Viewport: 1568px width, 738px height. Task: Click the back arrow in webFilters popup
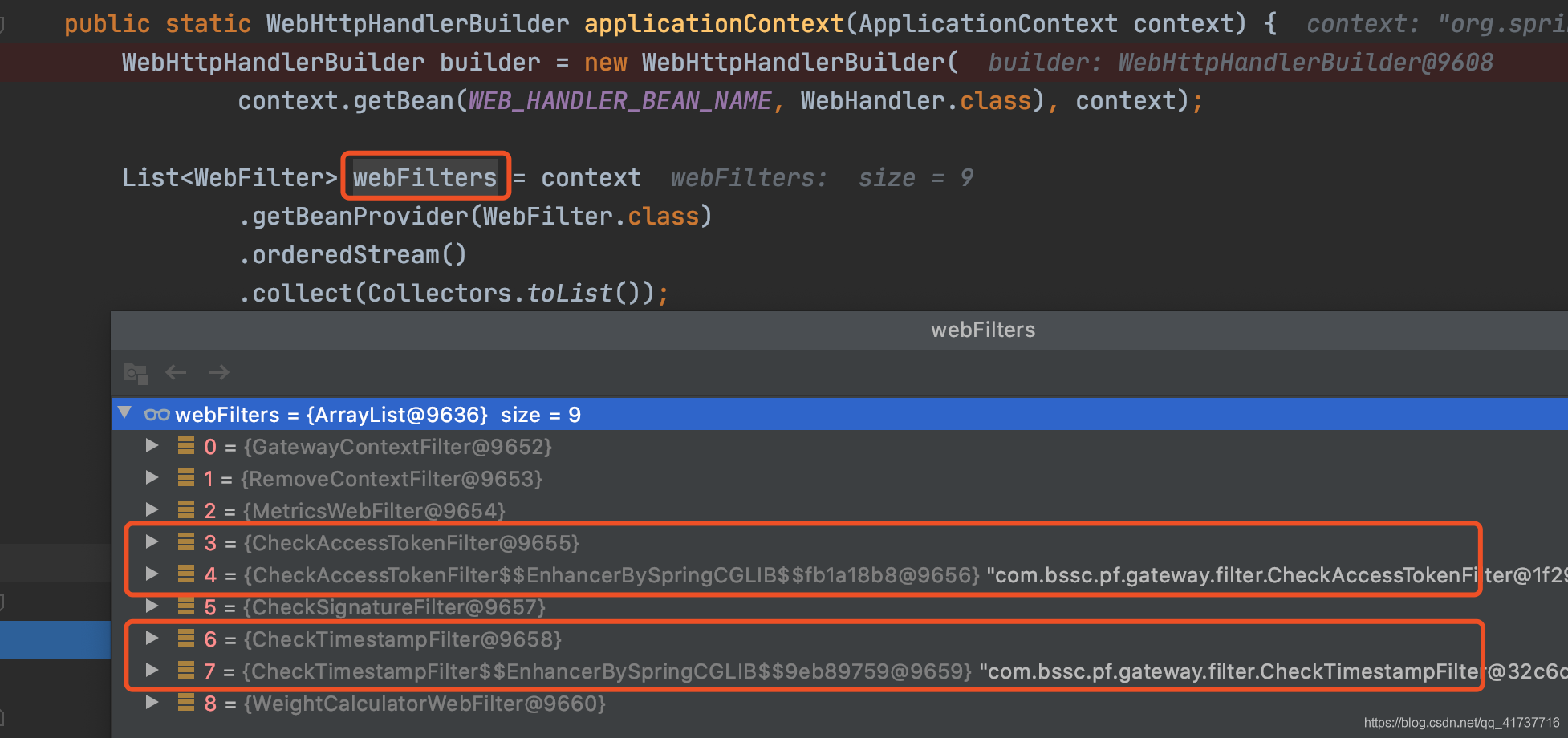[x=176, y=372]
